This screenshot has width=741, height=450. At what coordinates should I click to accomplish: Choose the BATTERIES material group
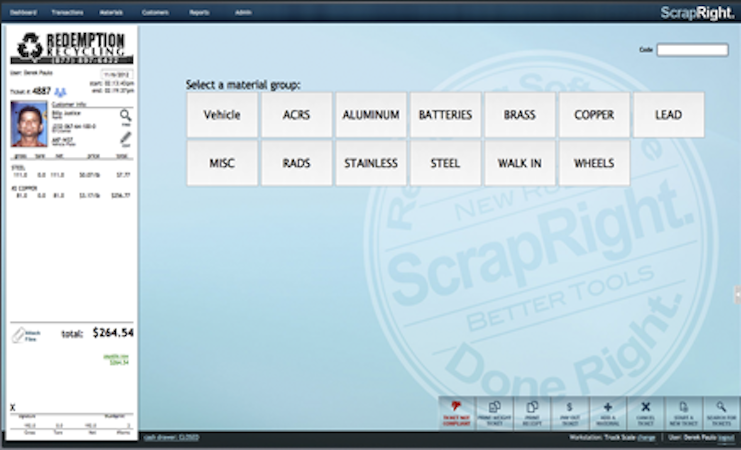click(x=445, y=115)
